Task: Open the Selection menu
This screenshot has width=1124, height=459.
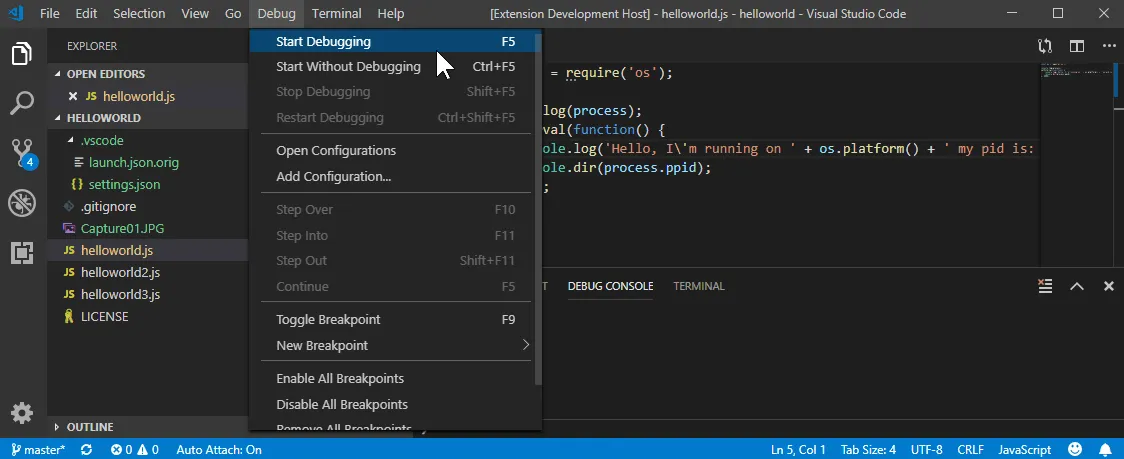Action: click(139, 14)
